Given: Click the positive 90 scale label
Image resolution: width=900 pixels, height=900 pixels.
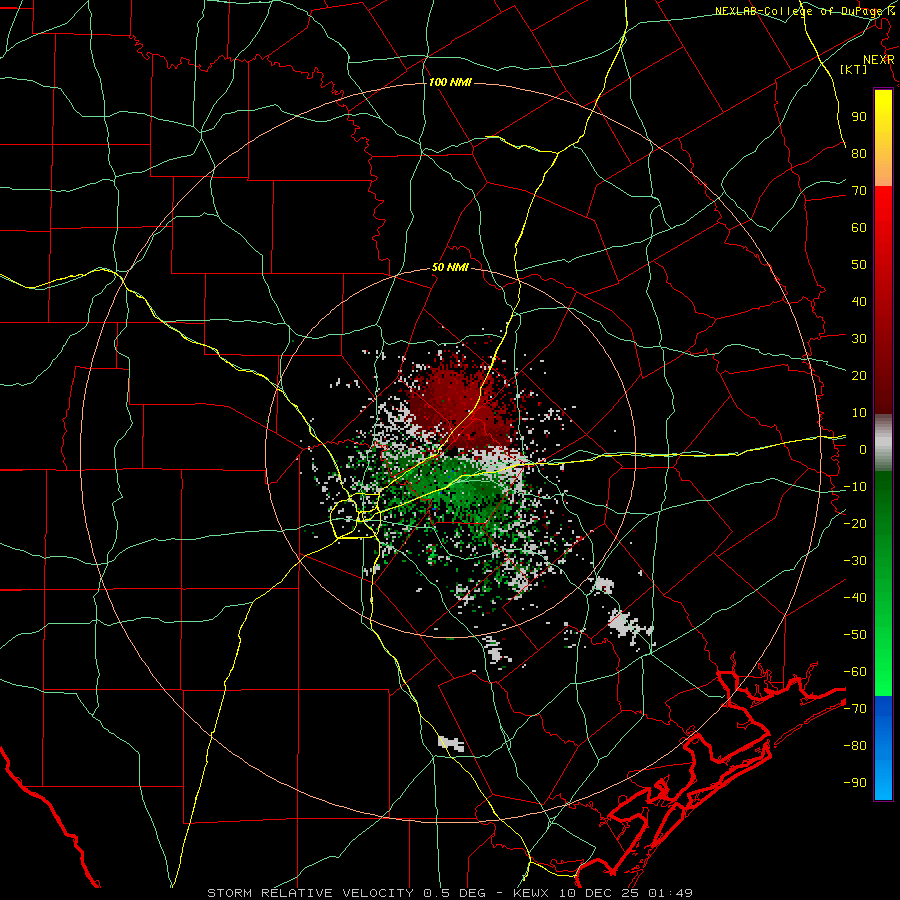Looking at the screenshot, I should click(x=859, y=117).
